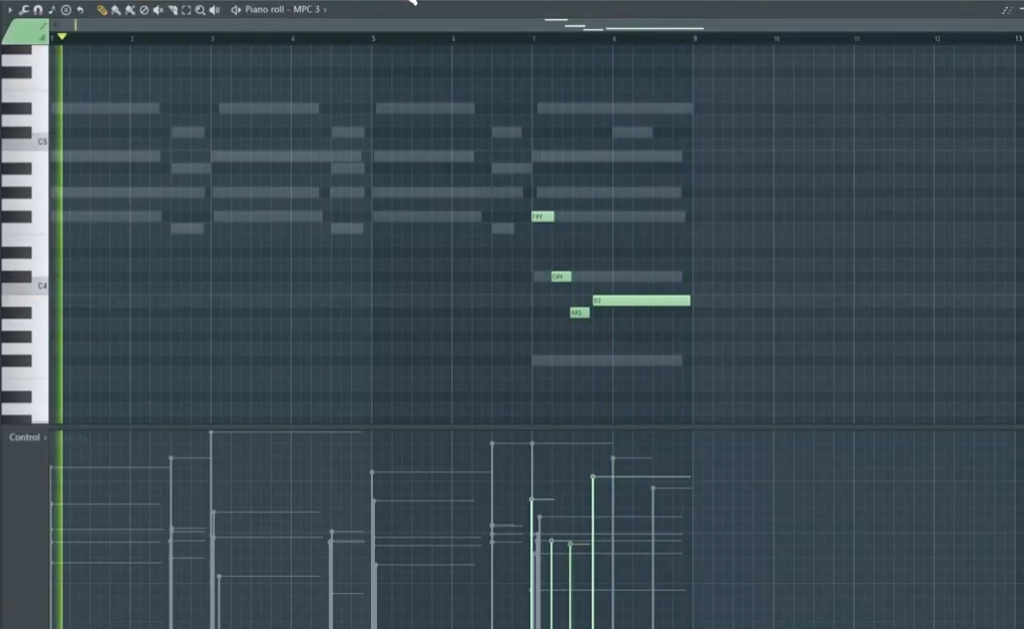Open the piano roll options menu arrow
Image resolution: width=1024 pixels, height=629 pixels.
coord(10,10)
